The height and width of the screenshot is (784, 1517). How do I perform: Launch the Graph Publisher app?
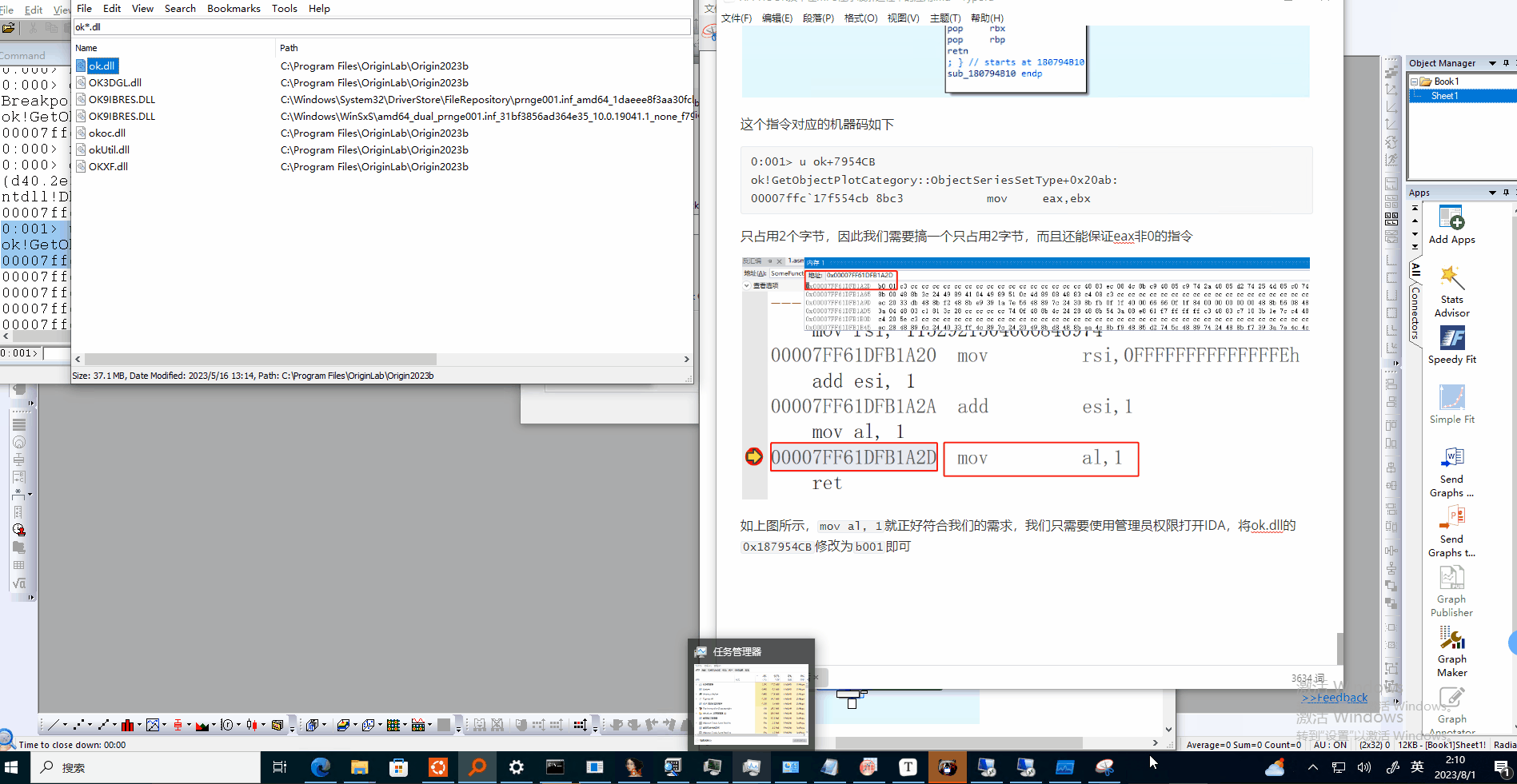(1451, 591)
